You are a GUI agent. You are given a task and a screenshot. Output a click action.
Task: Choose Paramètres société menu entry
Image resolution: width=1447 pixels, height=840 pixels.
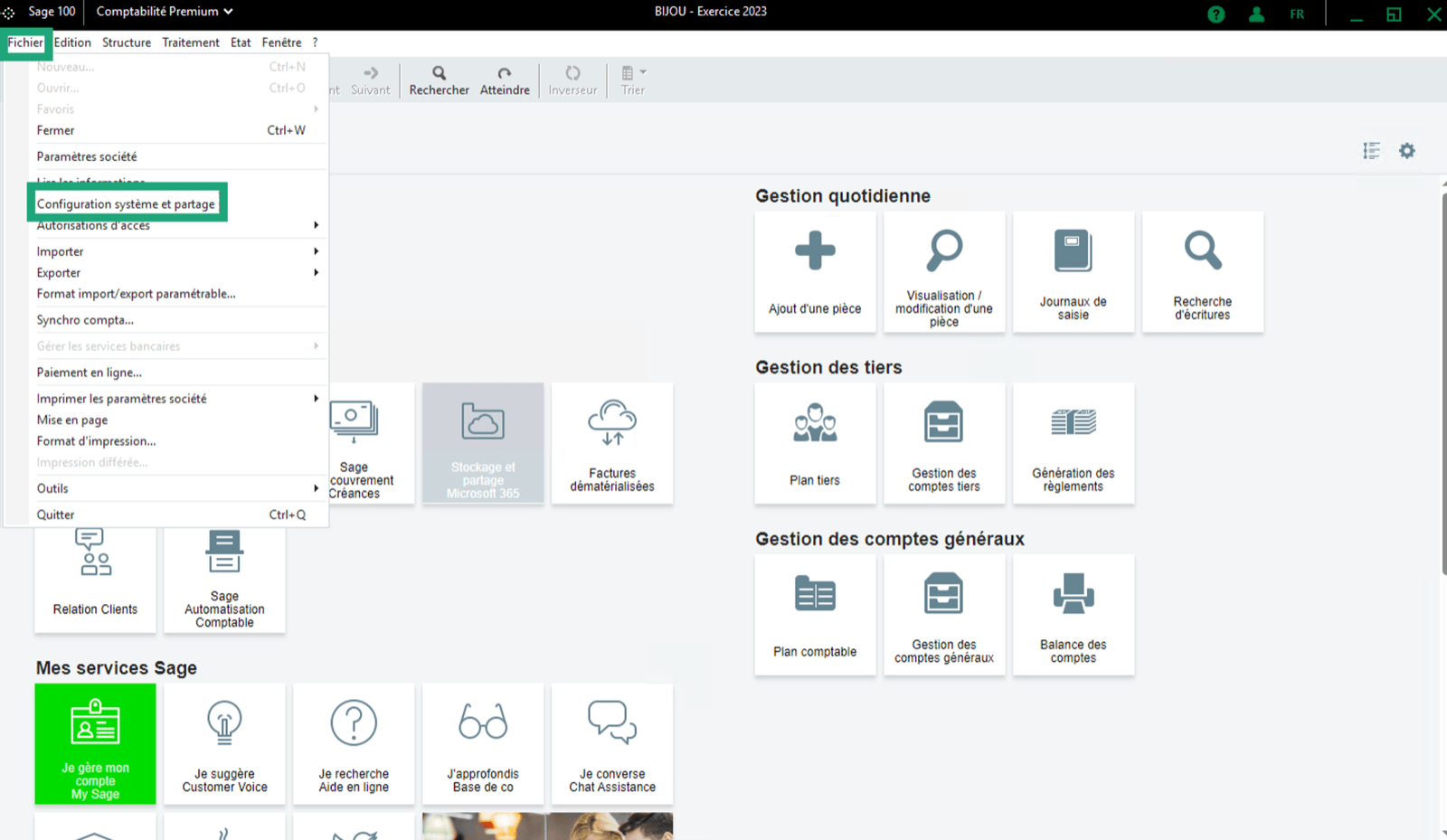coord(178,156)
